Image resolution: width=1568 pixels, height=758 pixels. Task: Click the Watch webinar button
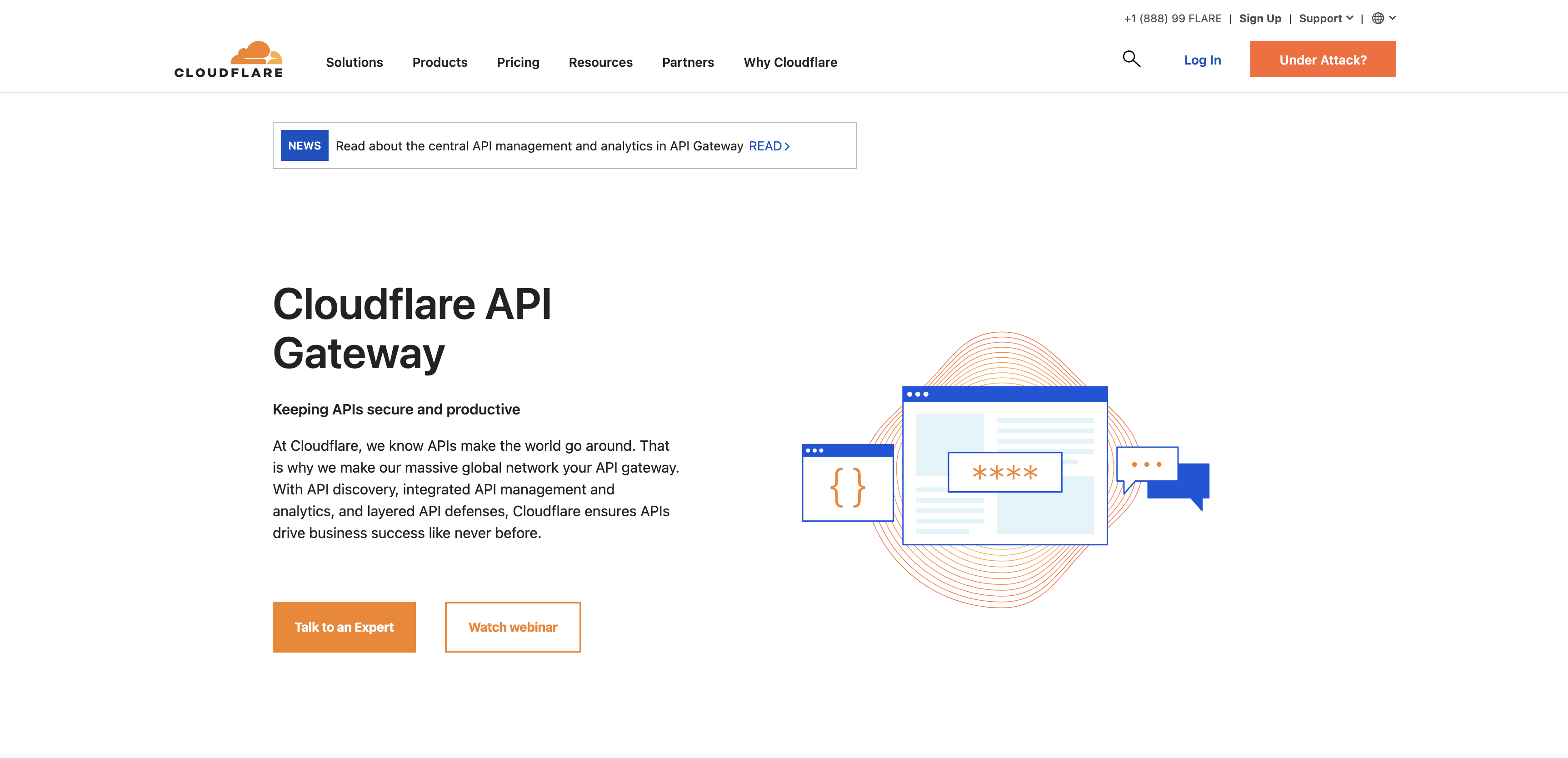[513, 627]
